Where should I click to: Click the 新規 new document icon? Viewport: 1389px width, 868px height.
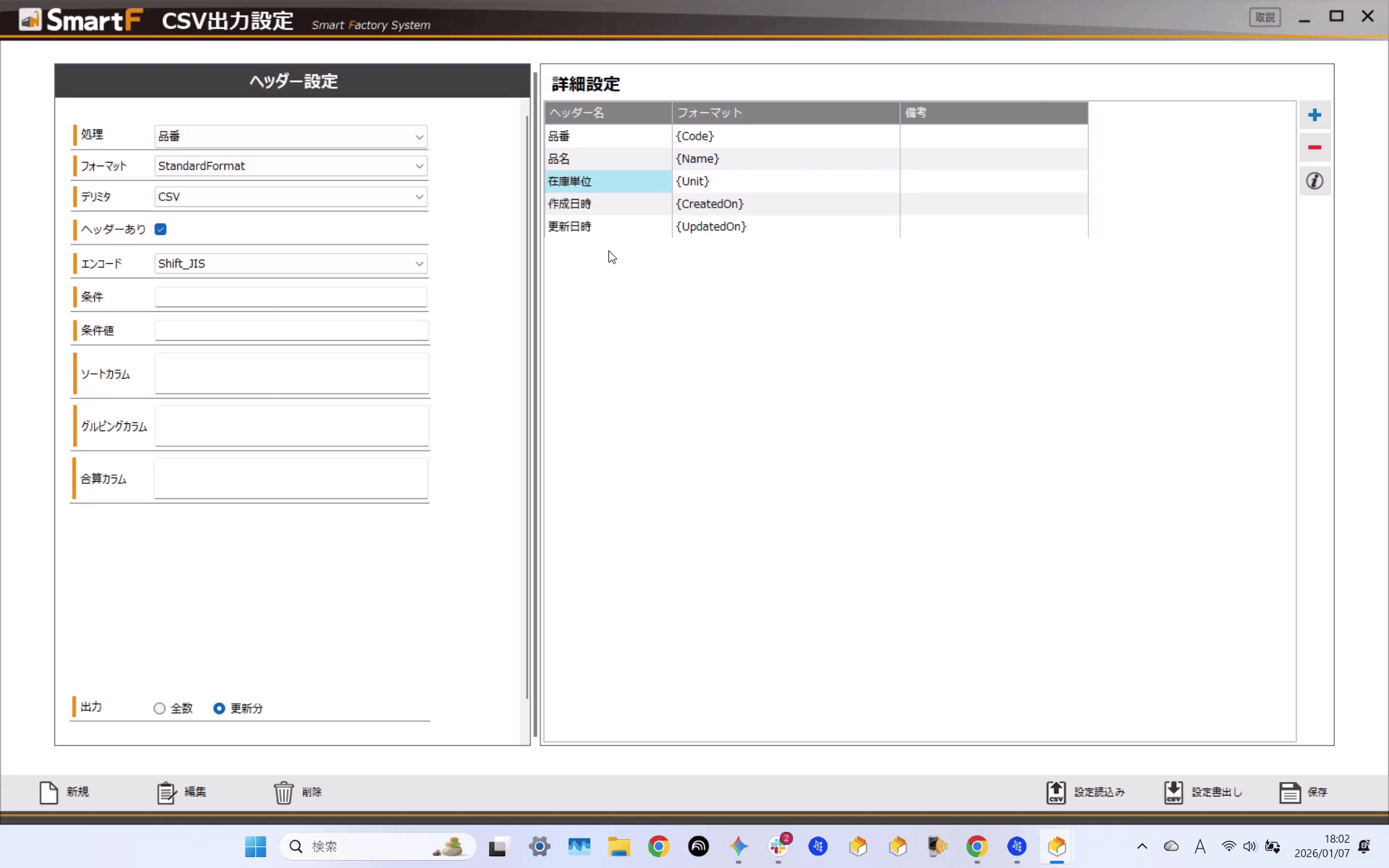tap(48, 792)
